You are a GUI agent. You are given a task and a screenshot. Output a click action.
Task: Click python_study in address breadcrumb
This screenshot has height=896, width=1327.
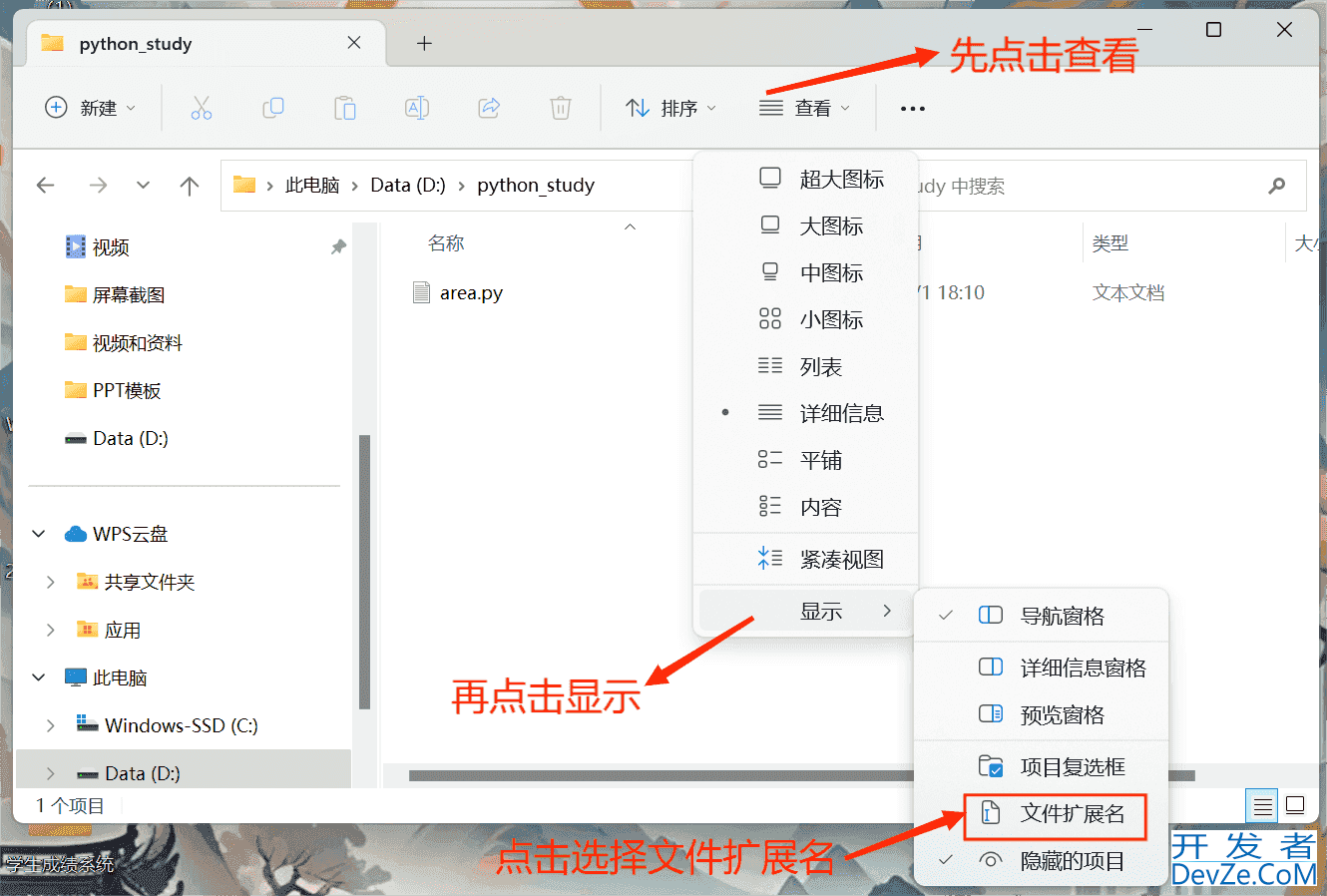coord(536,186)
